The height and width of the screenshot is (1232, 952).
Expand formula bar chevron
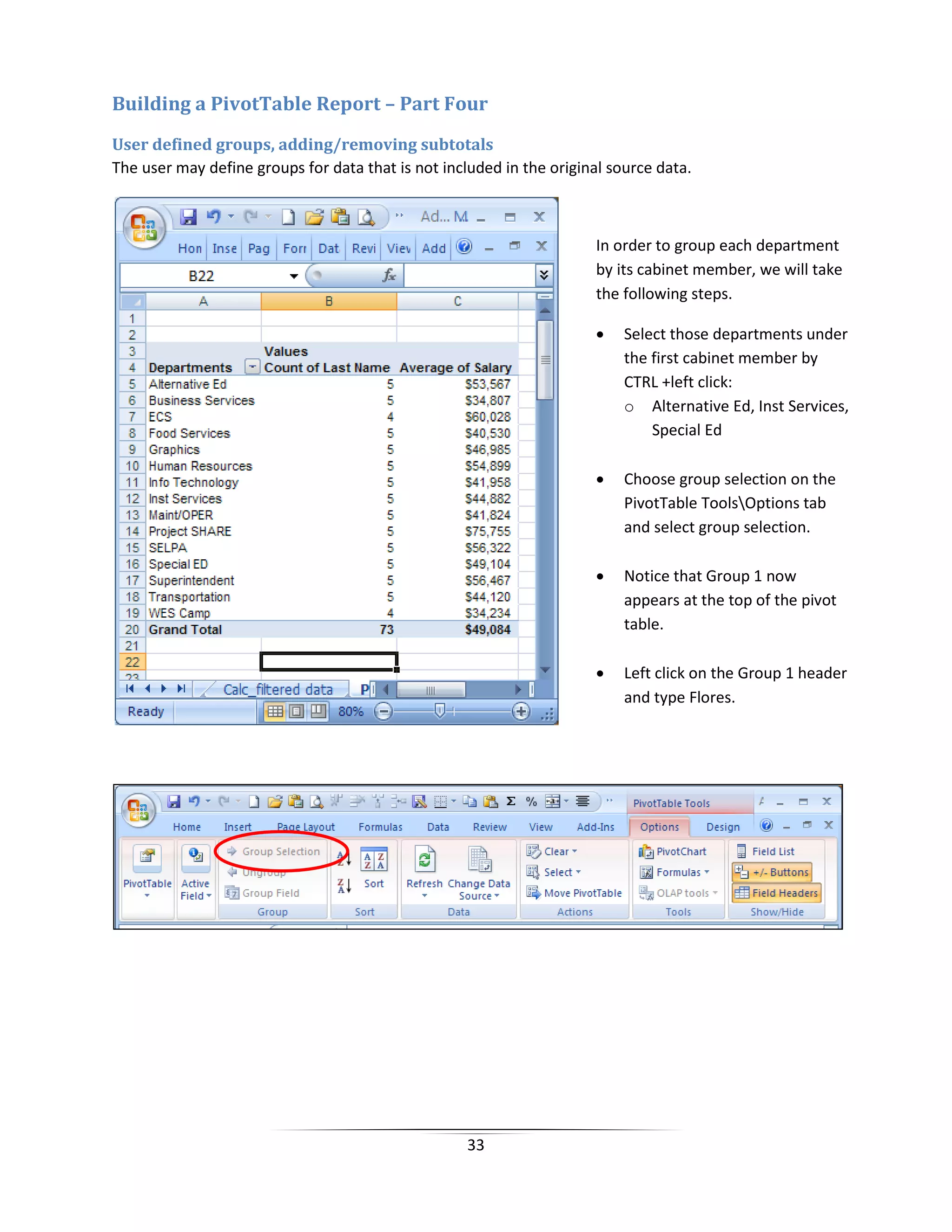(544, 275)
